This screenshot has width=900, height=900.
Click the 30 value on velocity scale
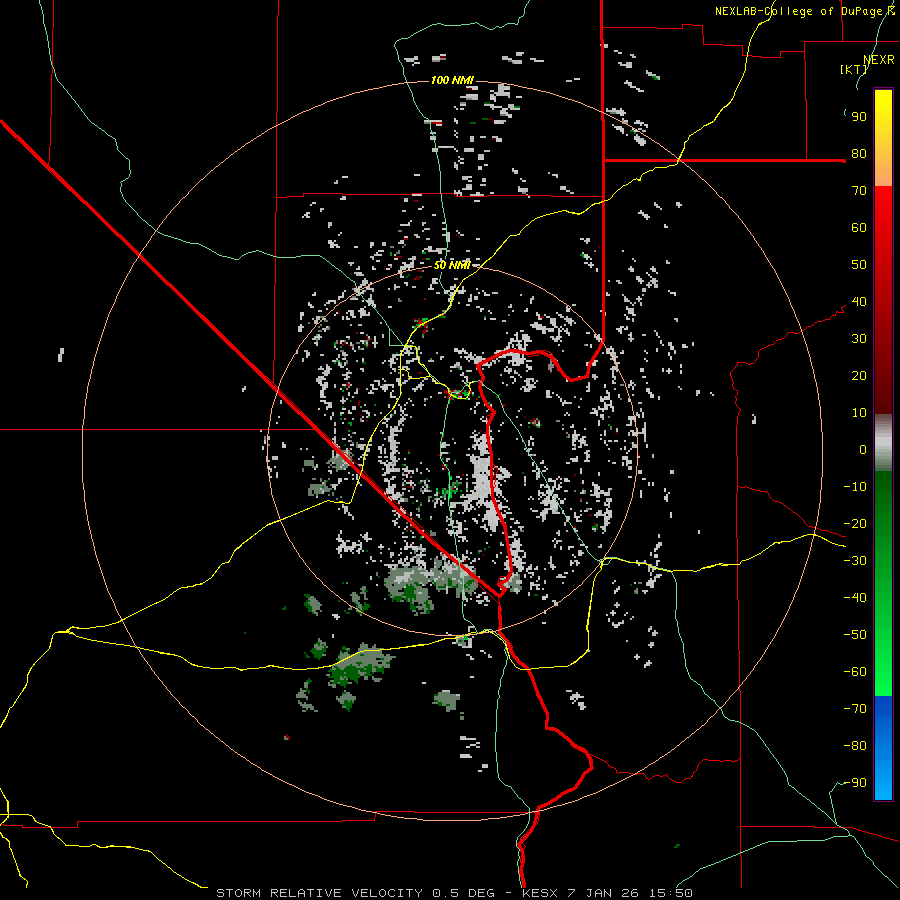859,339
